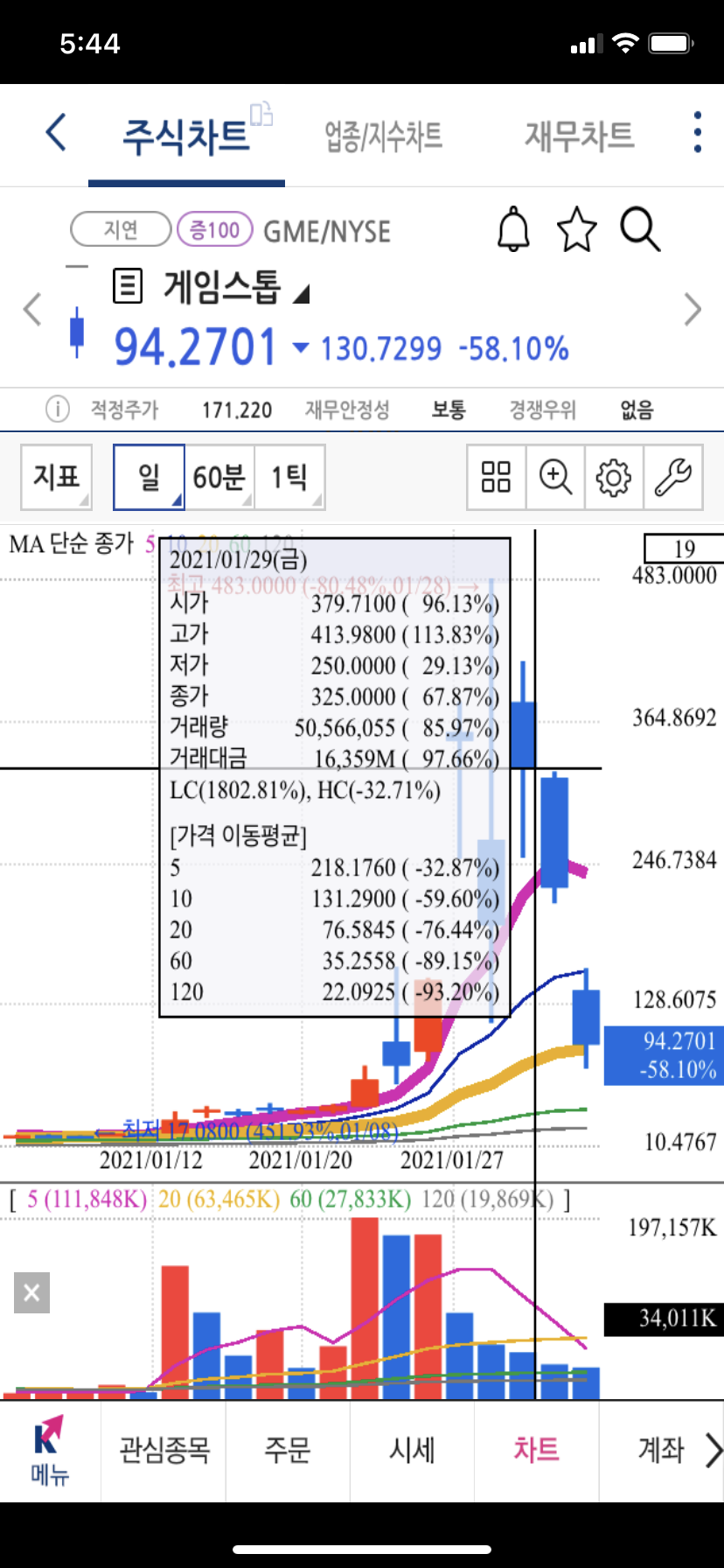Screen dimensions: 724x1568
Task: Tap the 483.0000 price axis label
Action: [x=674, y=576]
